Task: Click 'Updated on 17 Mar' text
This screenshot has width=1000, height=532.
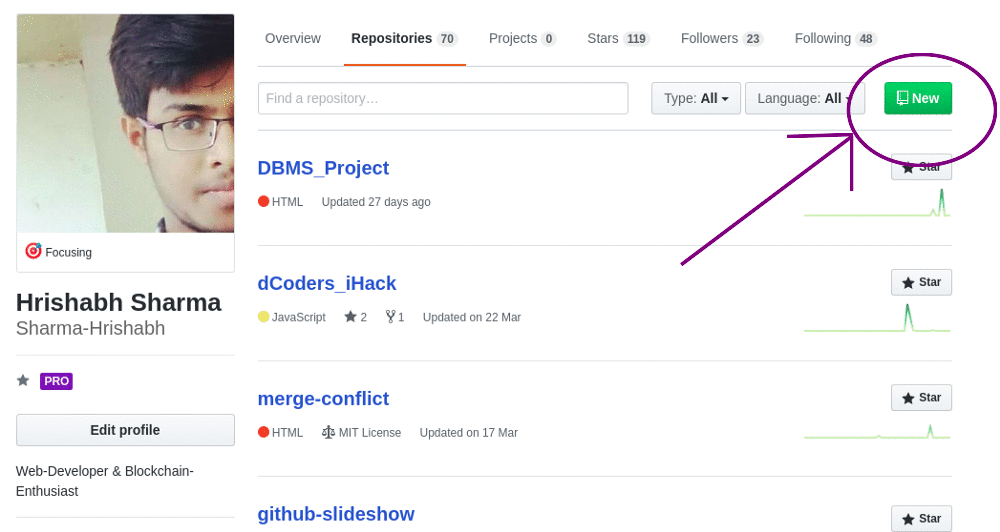Action: tap(469, 432)
